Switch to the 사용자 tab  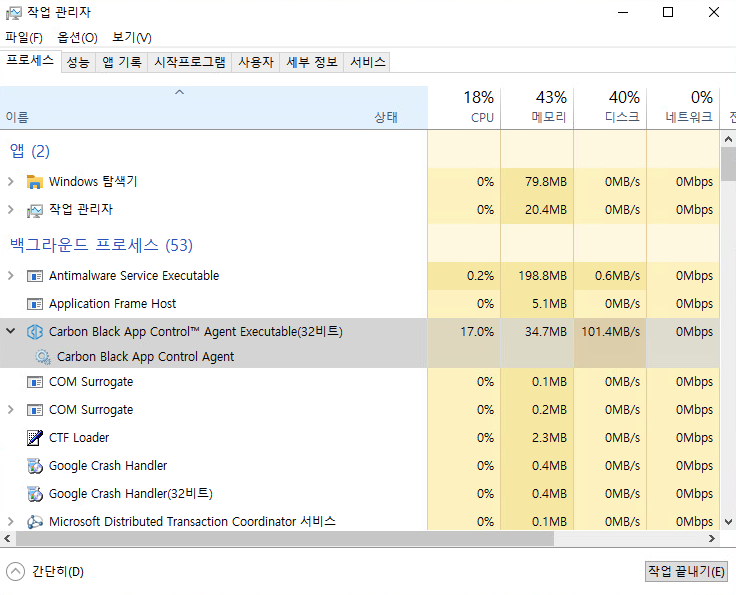256,62
